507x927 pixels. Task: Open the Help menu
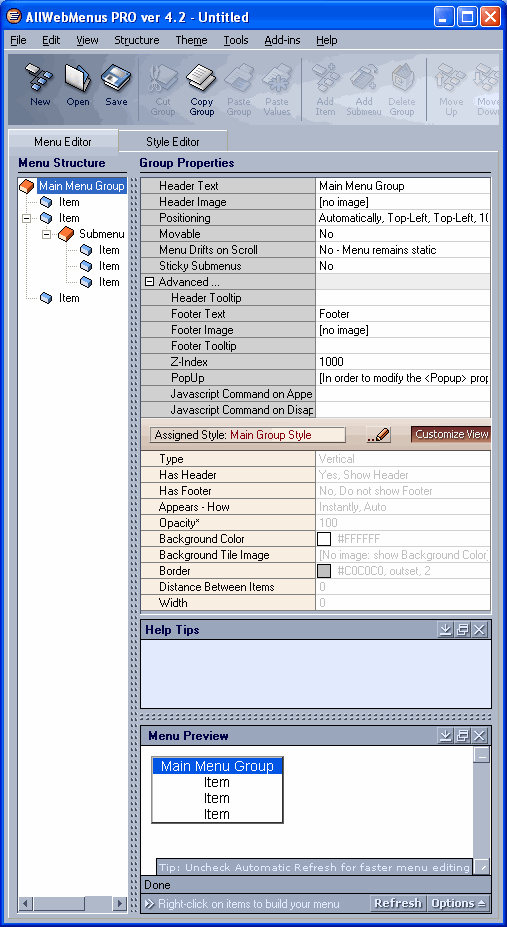click(326, 40)
